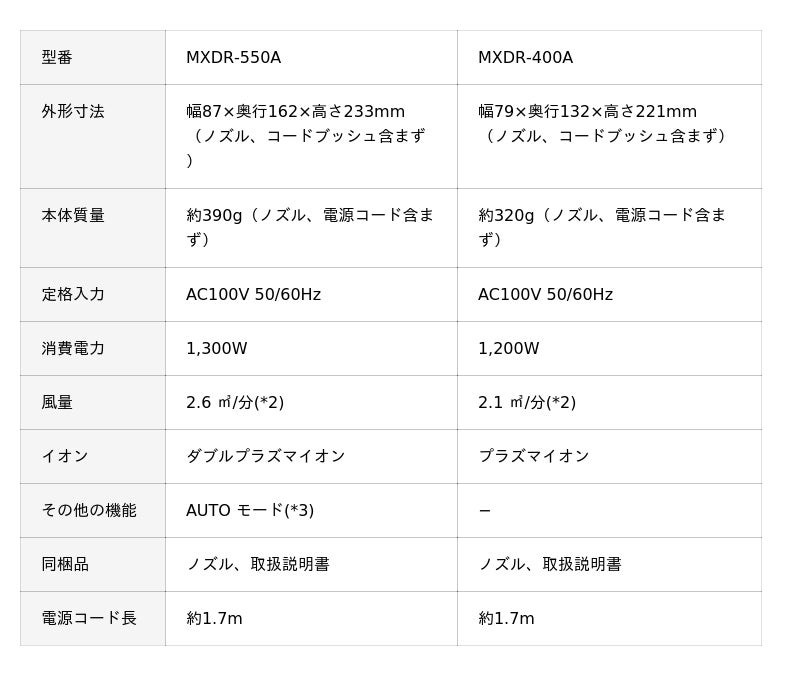Screen dimensions: 800x676
Task: Click the 1,300W power consumption value
Action: [217, 348]
